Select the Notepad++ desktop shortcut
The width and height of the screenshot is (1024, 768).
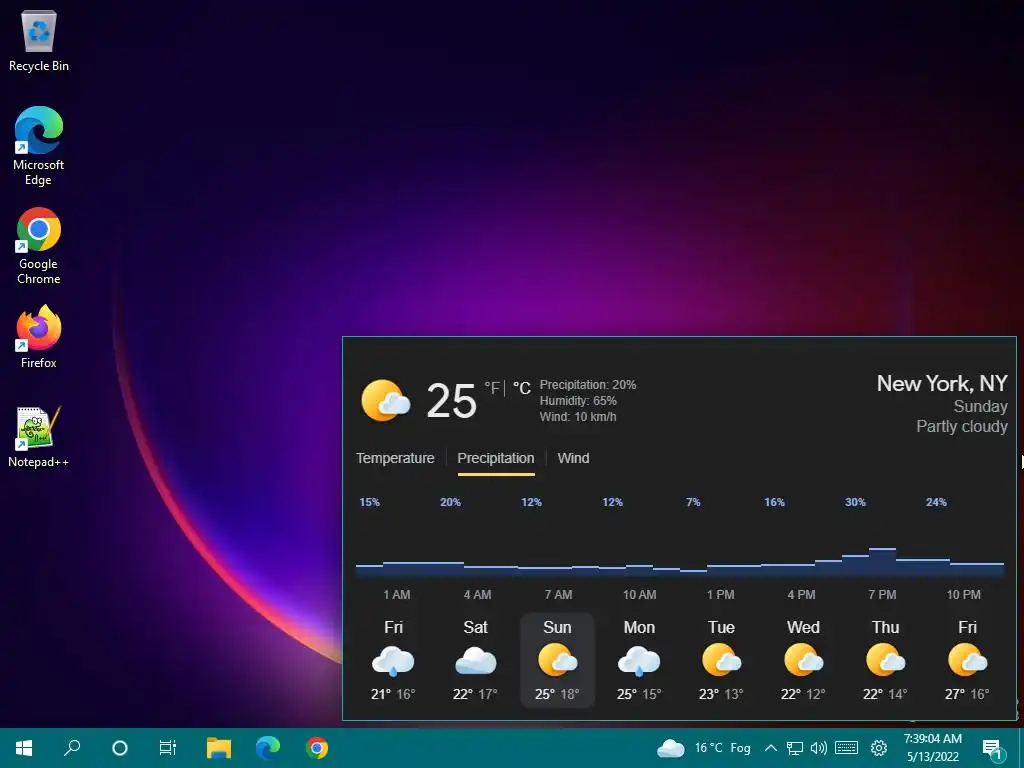click(x=39, y=436)
